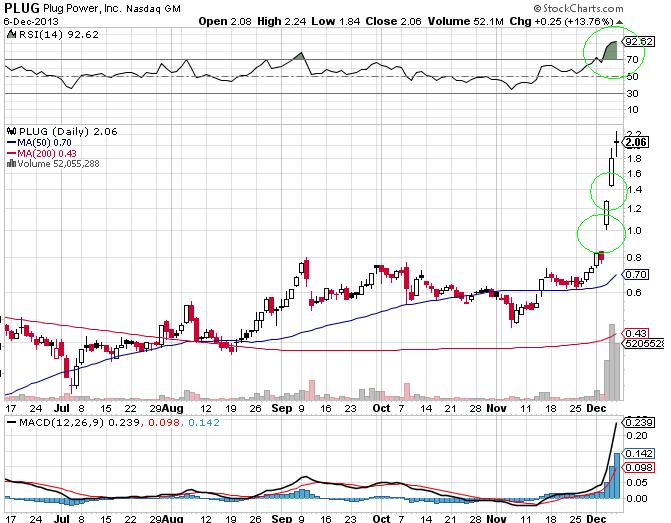Click the 1.2 price axis label

tap(634, 209)
